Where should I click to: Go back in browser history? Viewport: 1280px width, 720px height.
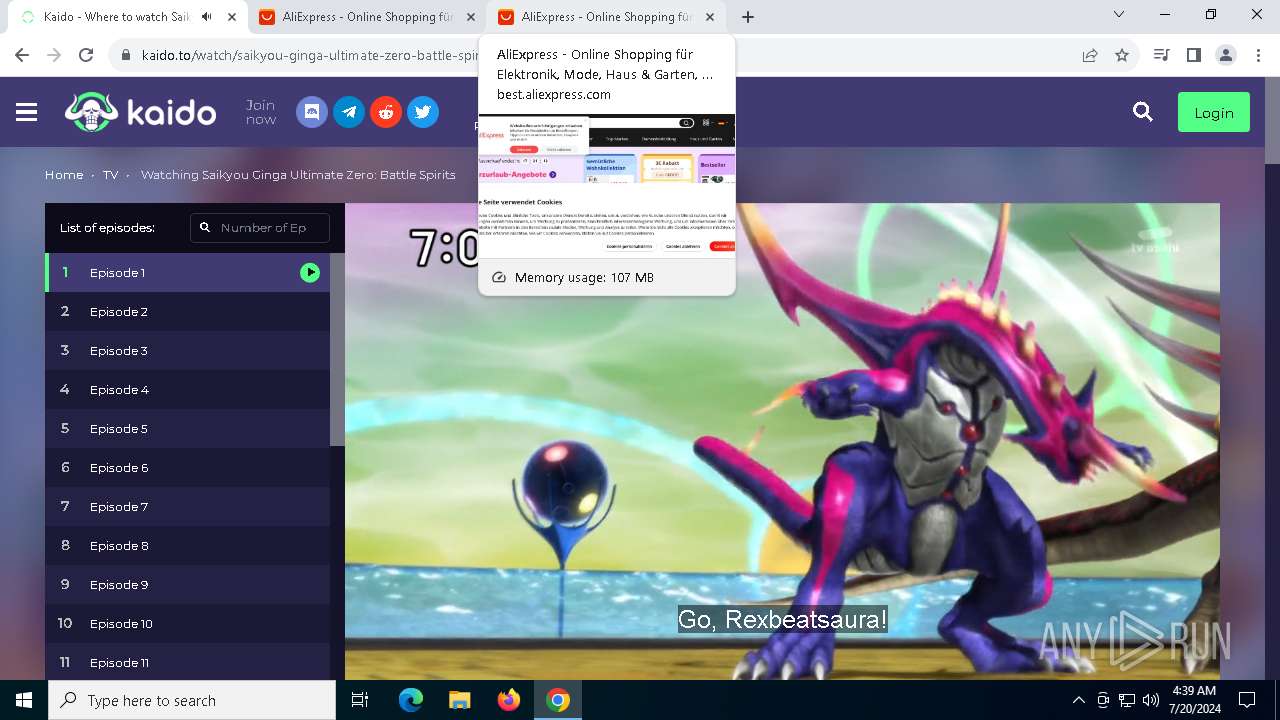pos(22,55)
